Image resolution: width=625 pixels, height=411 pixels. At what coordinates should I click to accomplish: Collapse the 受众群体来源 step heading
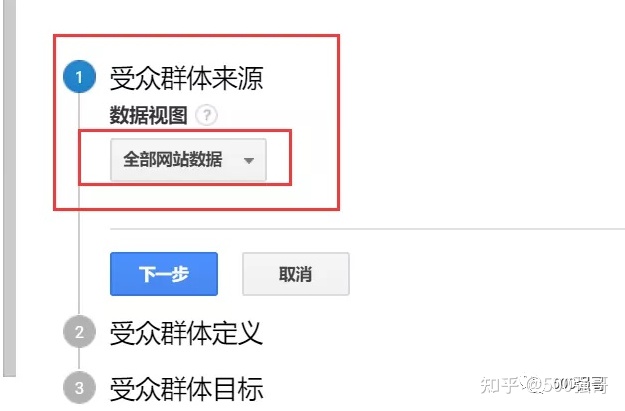tap(186, 78)
